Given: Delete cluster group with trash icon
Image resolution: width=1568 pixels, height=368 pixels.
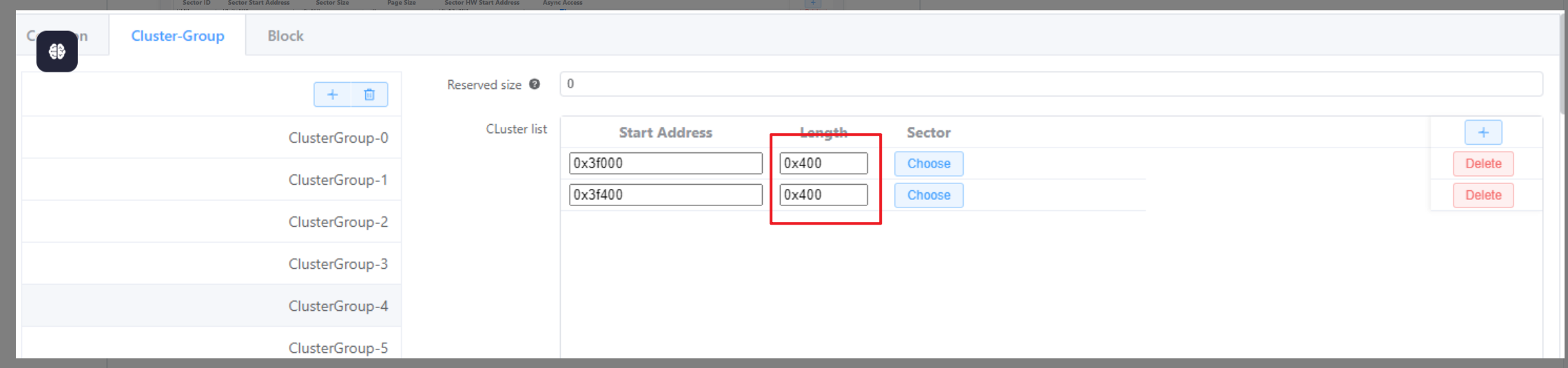Looking at the screenshot, I should pyautogui.click(x=369, y=94).
